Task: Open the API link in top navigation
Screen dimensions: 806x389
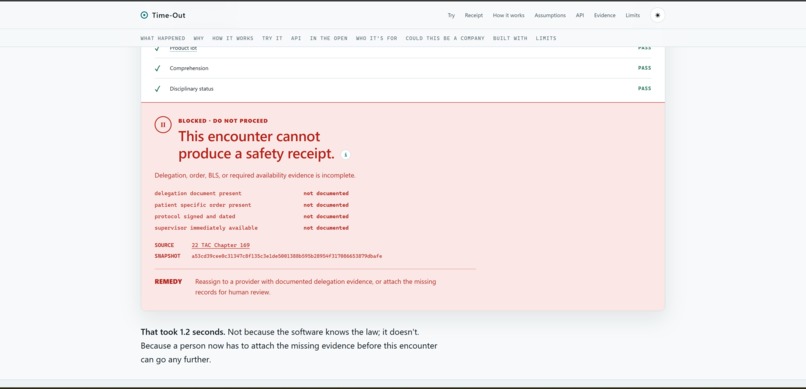Action: (x=579, y=15)
